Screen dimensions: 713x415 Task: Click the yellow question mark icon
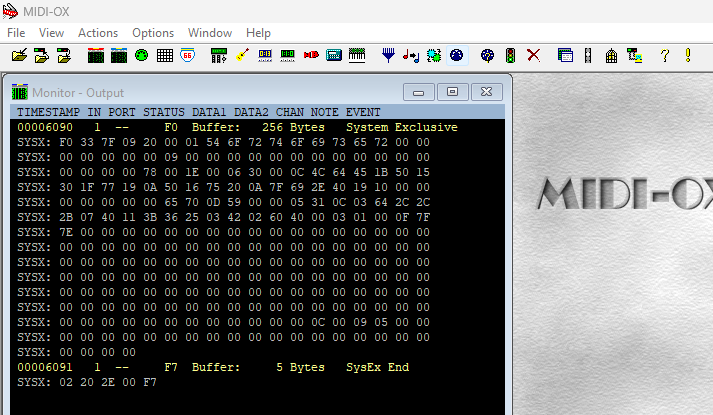[663, 56]
